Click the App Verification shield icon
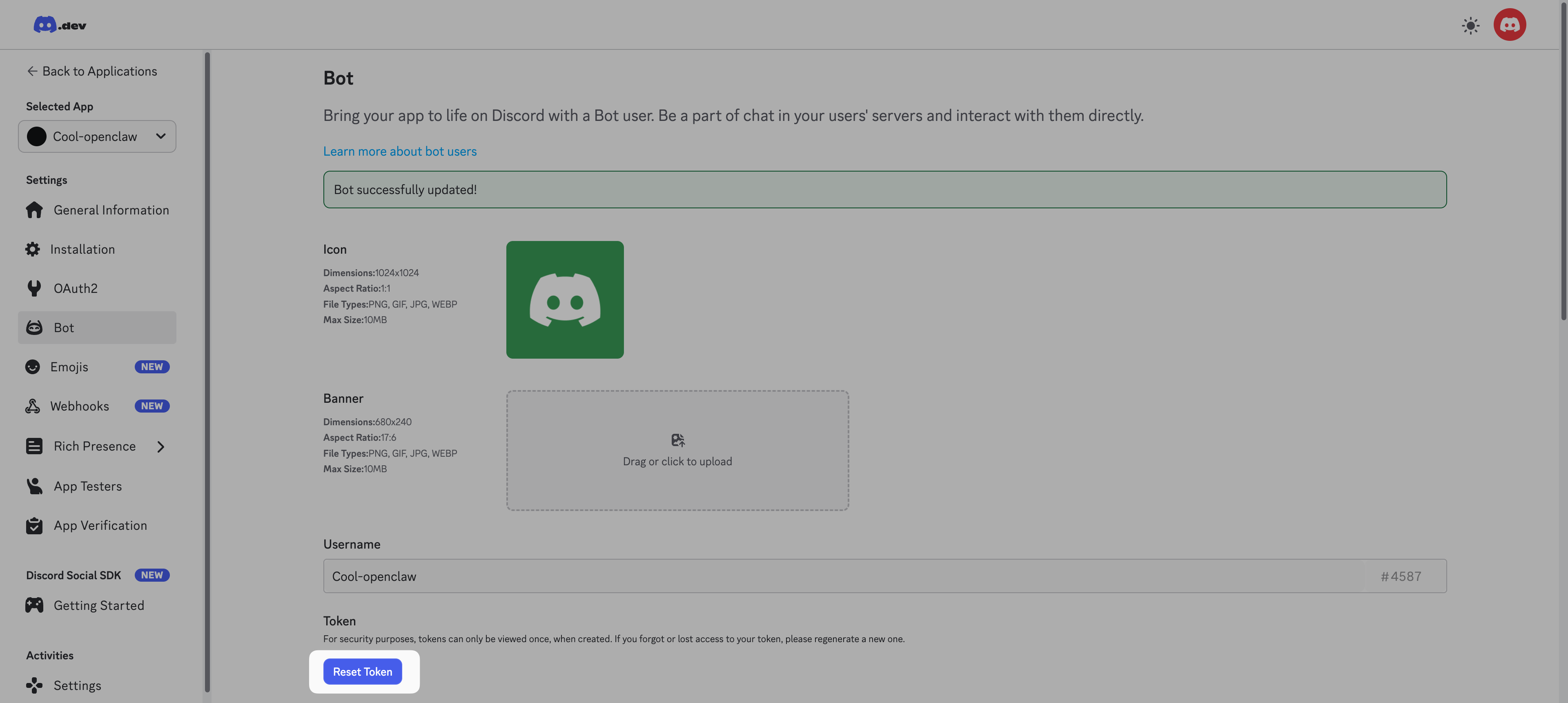 (x=33, y=525)
